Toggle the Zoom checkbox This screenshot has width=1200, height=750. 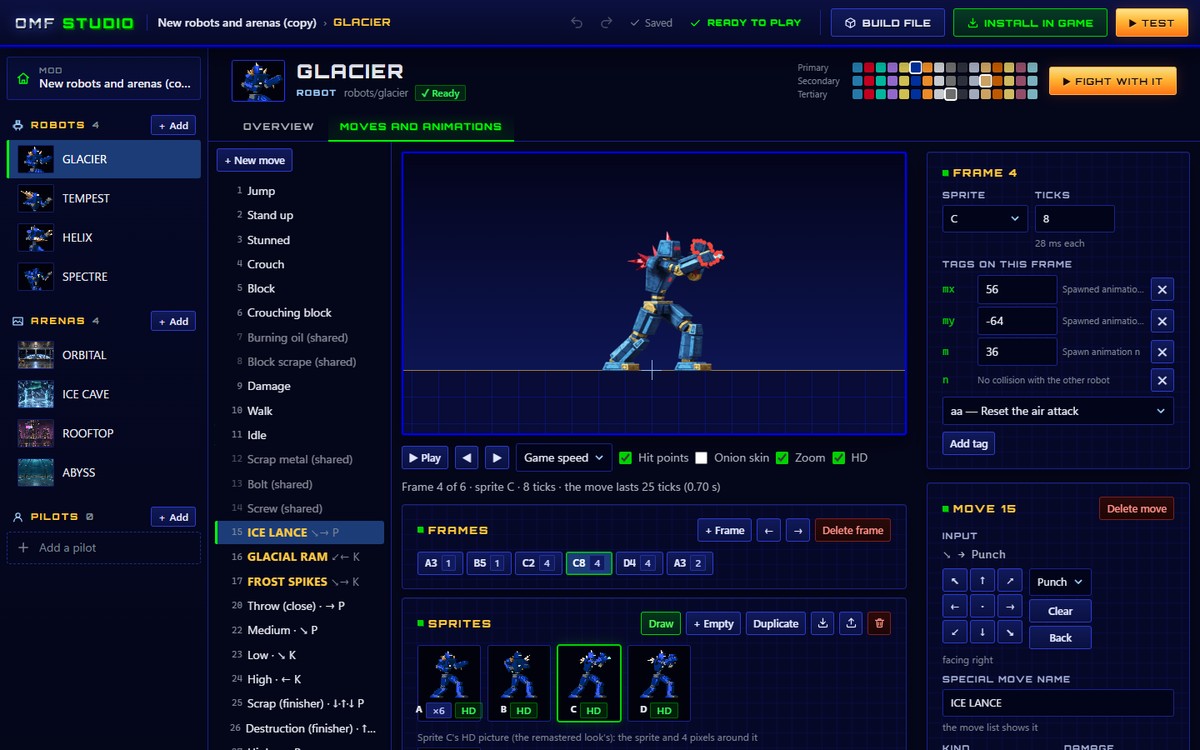pyautogui.click(x=782, y=458)
